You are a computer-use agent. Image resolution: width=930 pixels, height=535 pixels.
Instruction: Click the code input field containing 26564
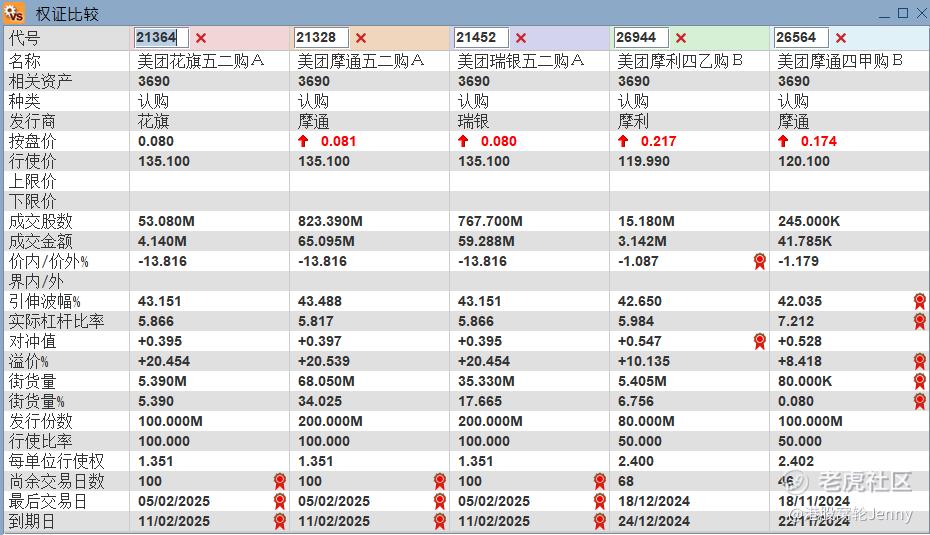click(801, 37)
